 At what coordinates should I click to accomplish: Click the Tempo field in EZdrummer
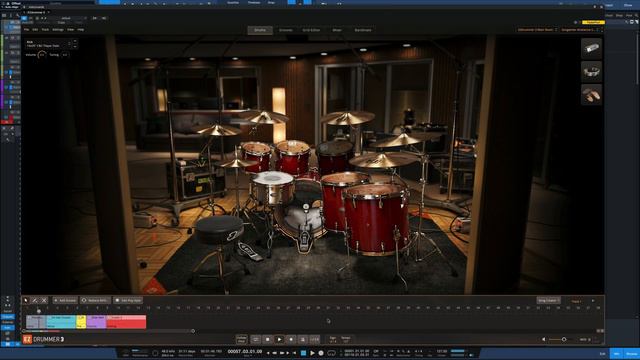[345, 340]
